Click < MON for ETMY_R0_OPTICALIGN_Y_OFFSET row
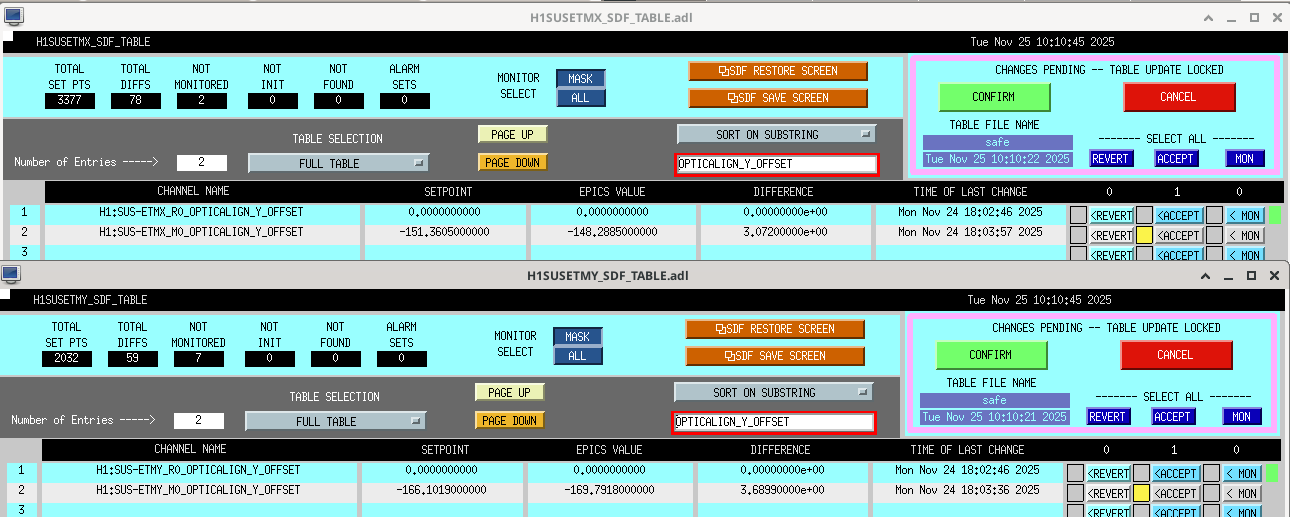Screen dimensions: 1290x517 pyautogui.click(x=1242, y=473)
